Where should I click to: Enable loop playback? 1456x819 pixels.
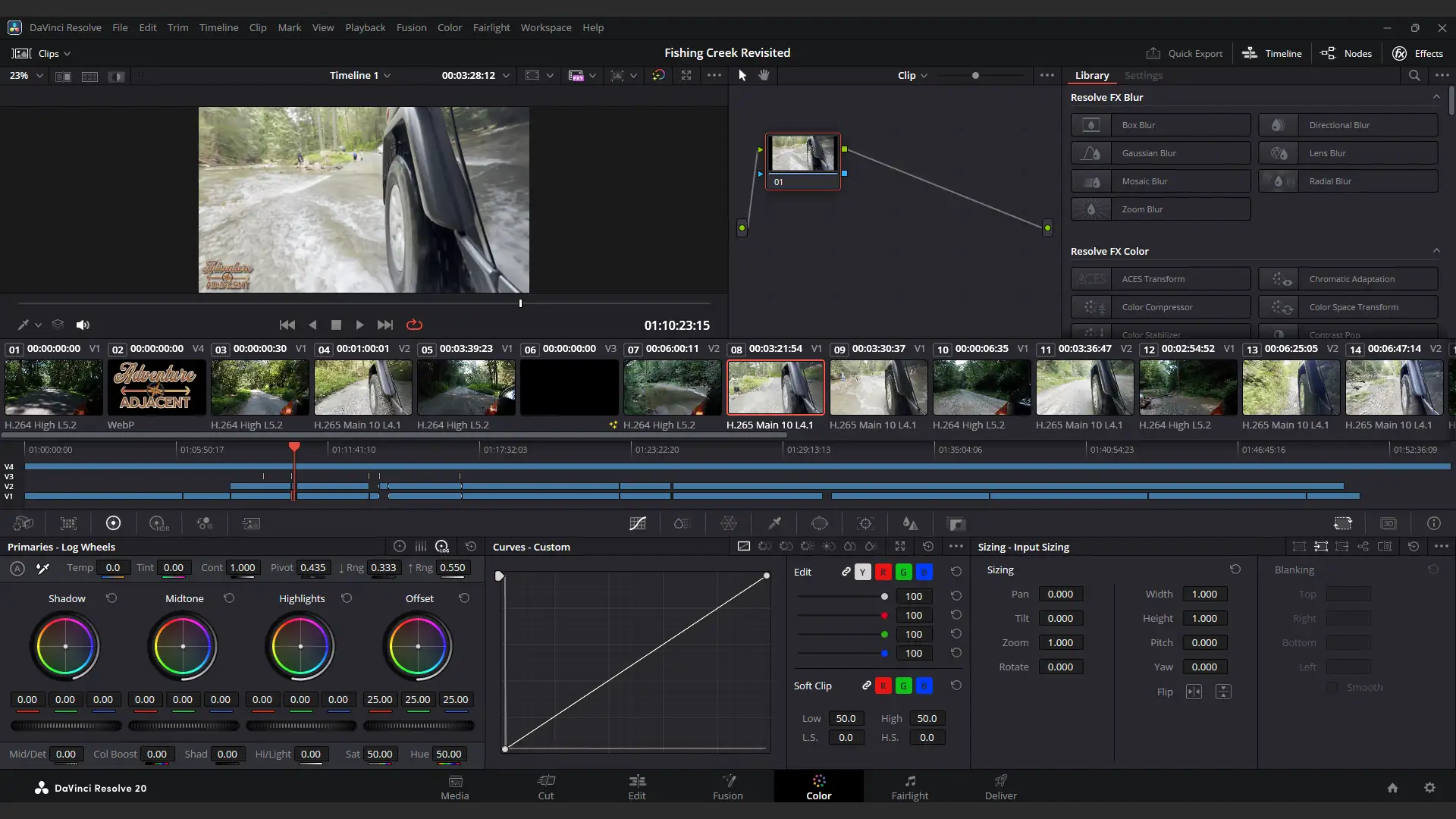414,325
